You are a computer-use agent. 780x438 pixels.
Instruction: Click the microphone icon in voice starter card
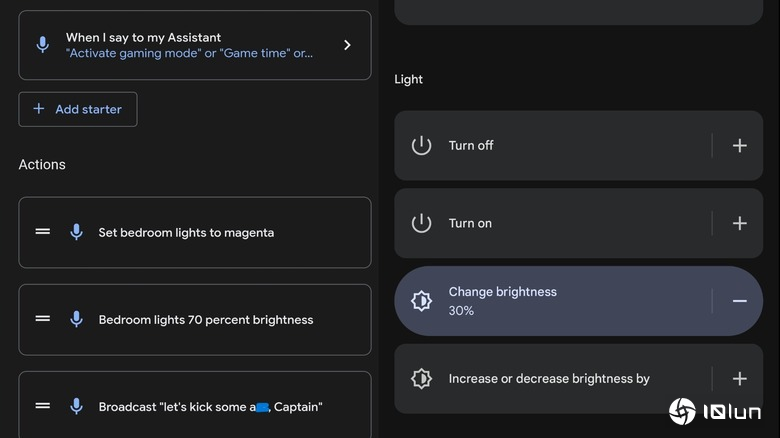pos(42,45)
